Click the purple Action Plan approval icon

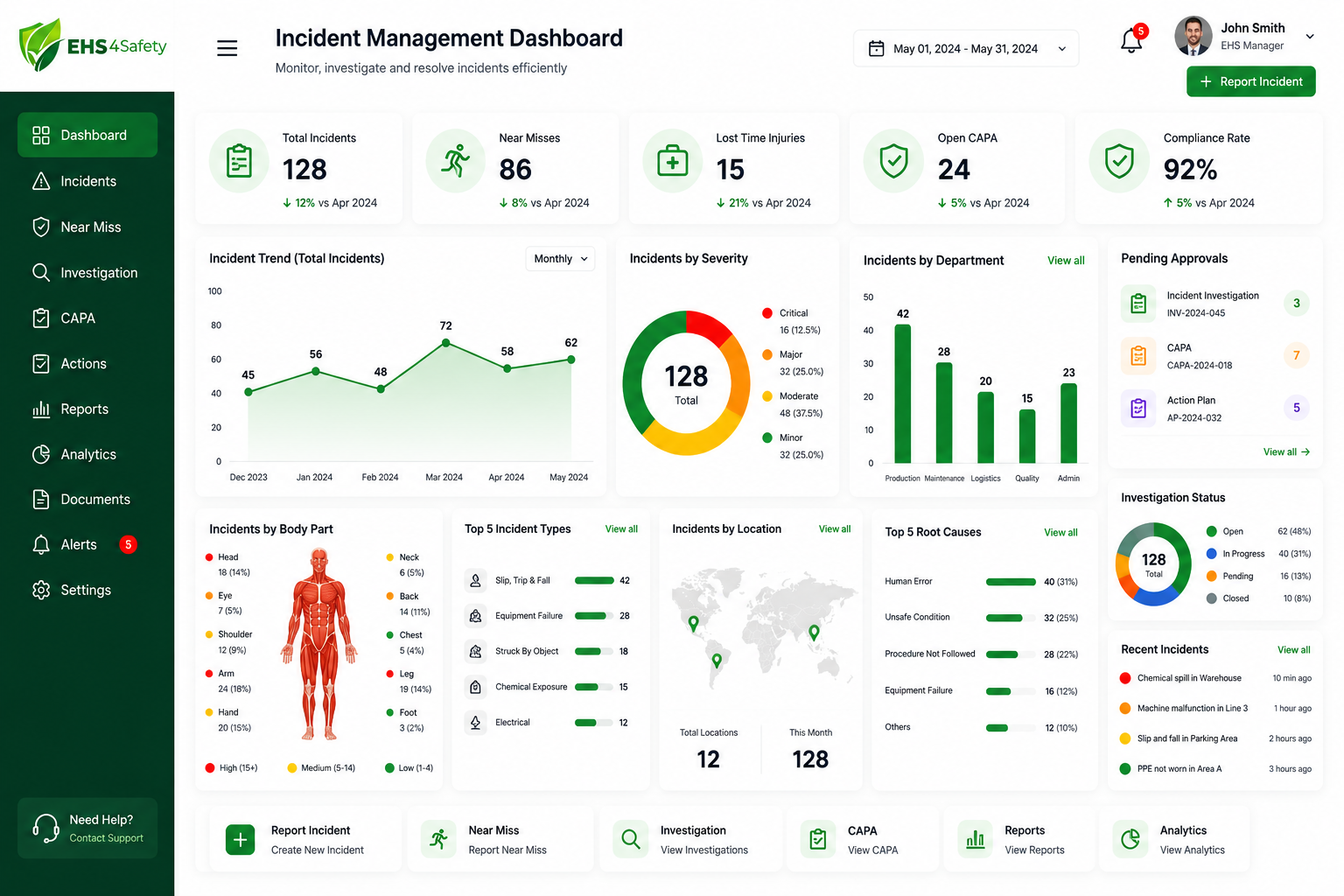(x=1138, y=409)
